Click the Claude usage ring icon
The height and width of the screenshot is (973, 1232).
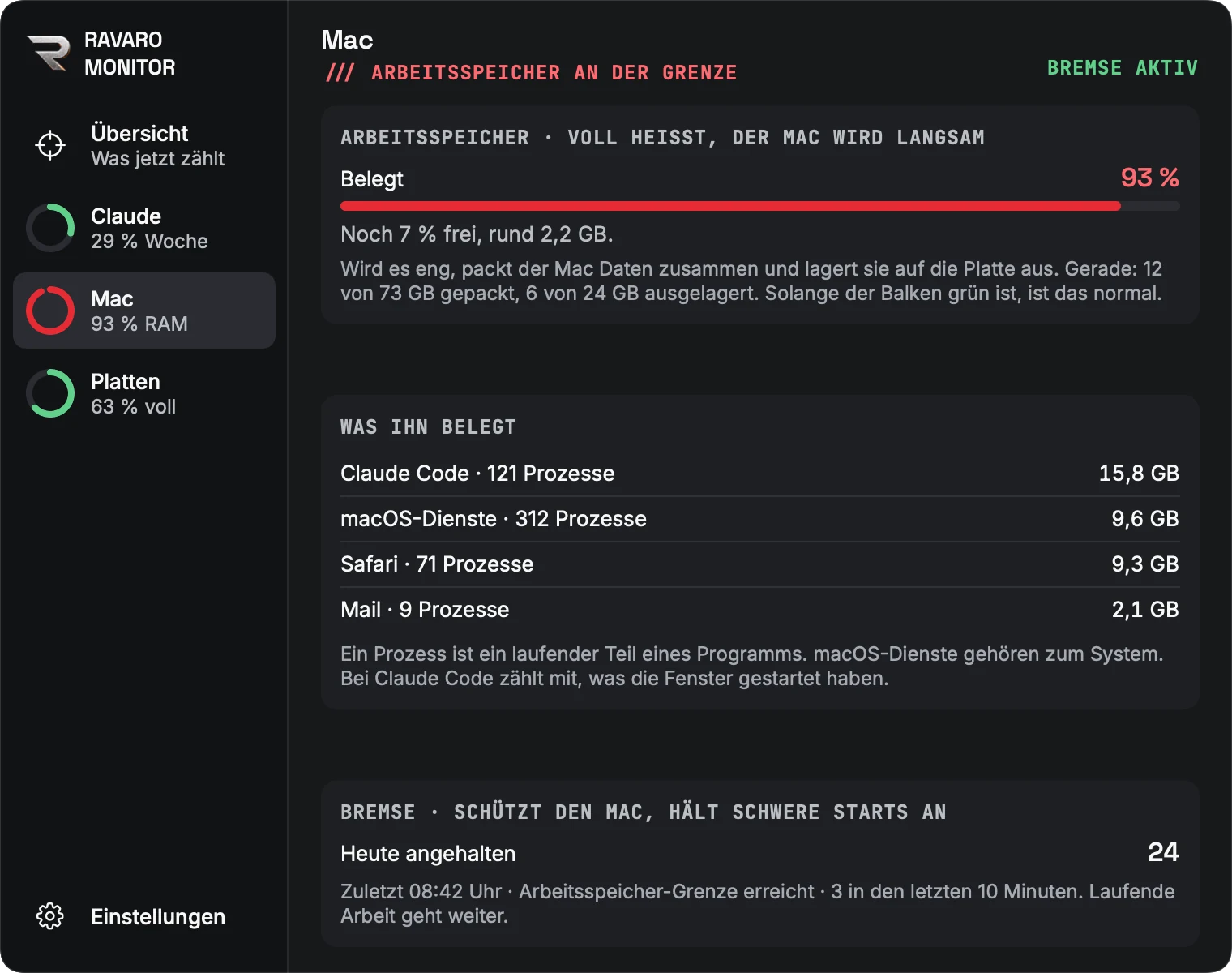50,228
